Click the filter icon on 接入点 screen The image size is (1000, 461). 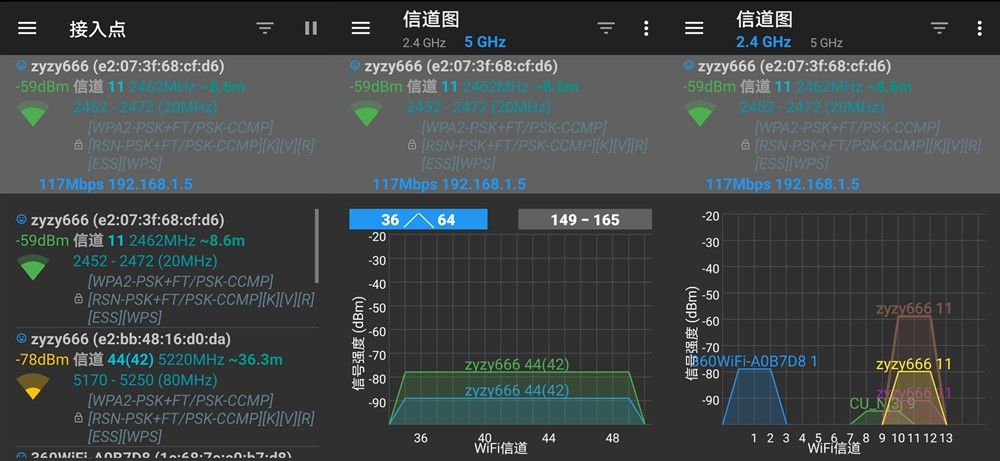[x=265, y=28]
